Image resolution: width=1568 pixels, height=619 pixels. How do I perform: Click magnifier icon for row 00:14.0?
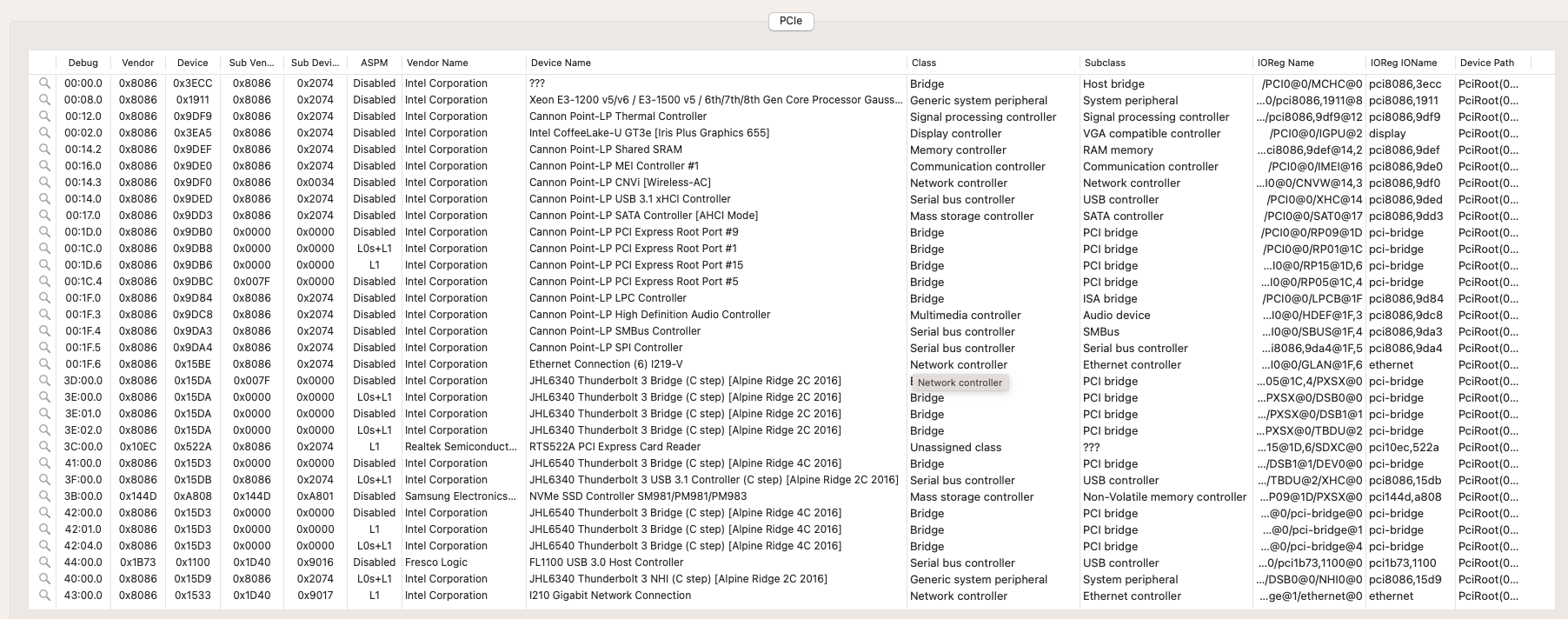[x=44, y=199]
